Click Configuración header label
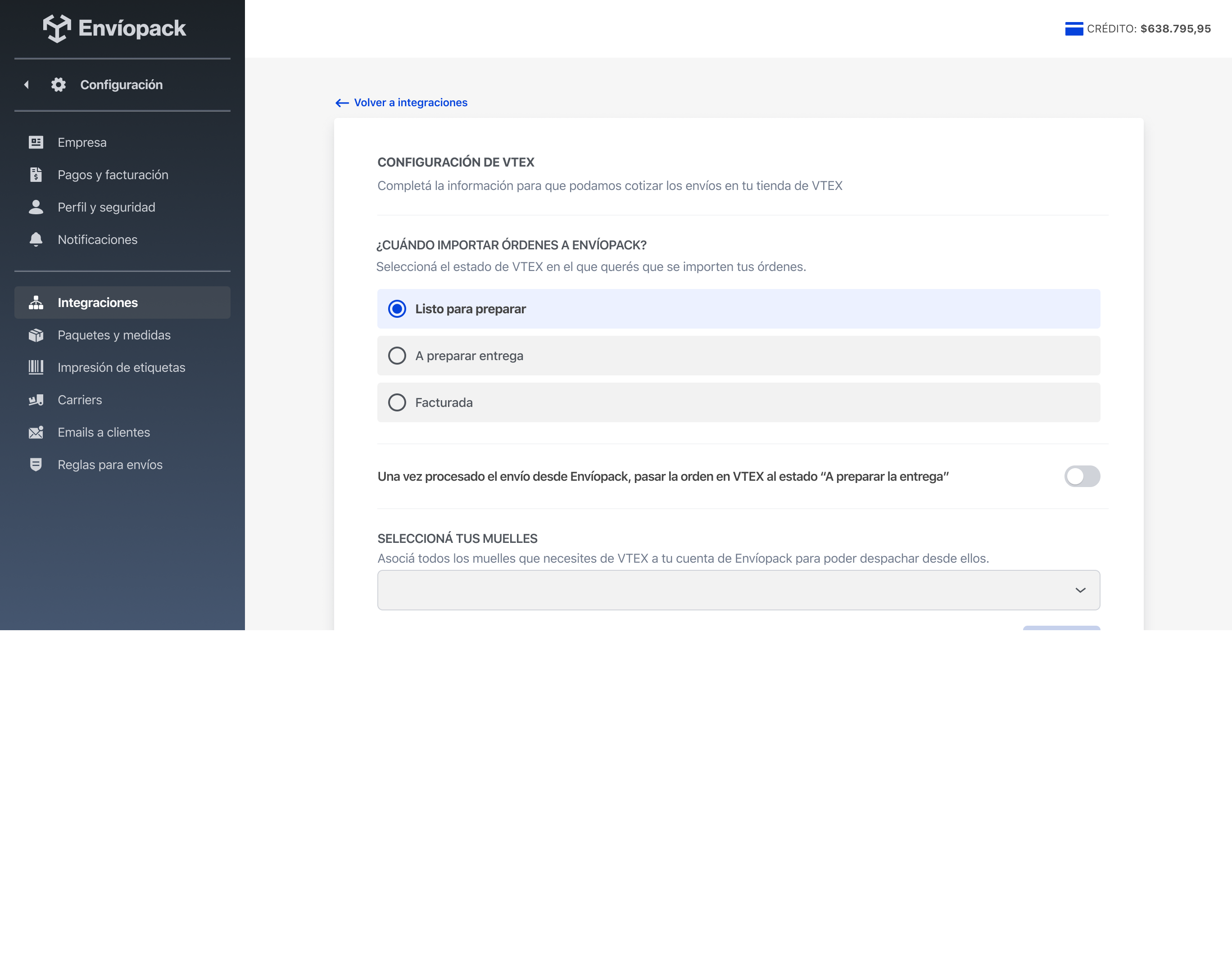Image resolution: width=1232 pixels, height=966 pixels. 122,85
